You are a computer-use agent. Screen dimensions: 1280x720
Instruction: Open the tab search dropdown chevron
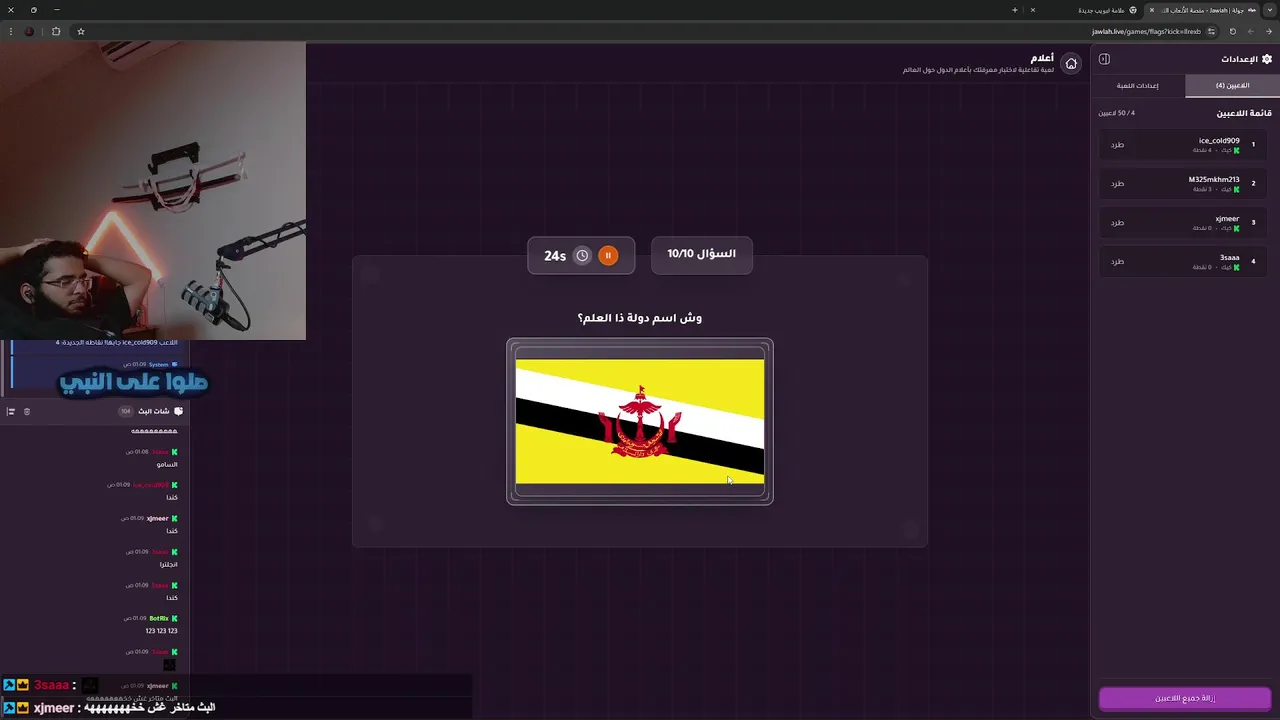1269,10
